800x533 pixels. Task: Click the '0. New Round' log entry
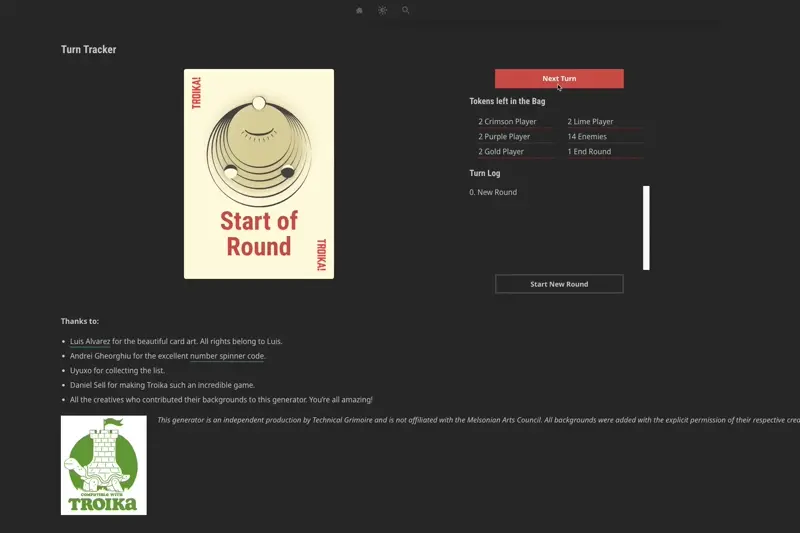pos(493,192)
